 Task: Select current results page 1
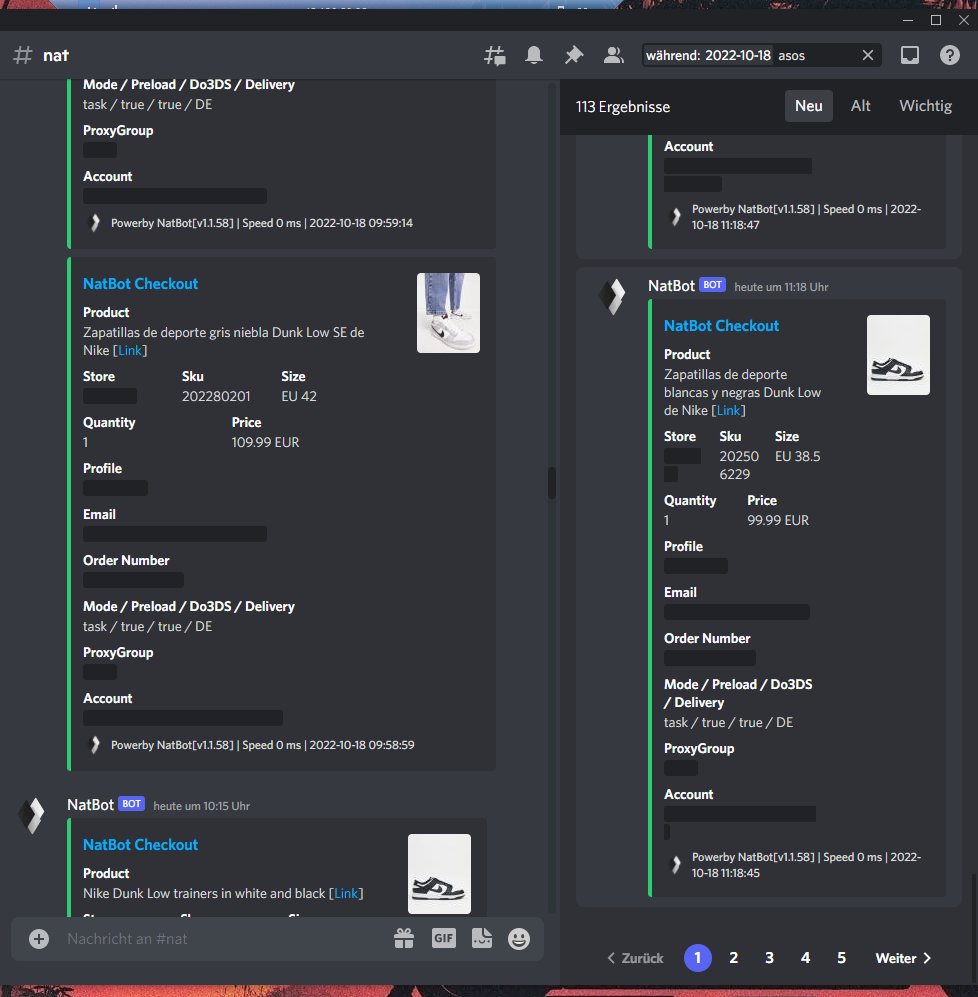[x=698, y=958]
